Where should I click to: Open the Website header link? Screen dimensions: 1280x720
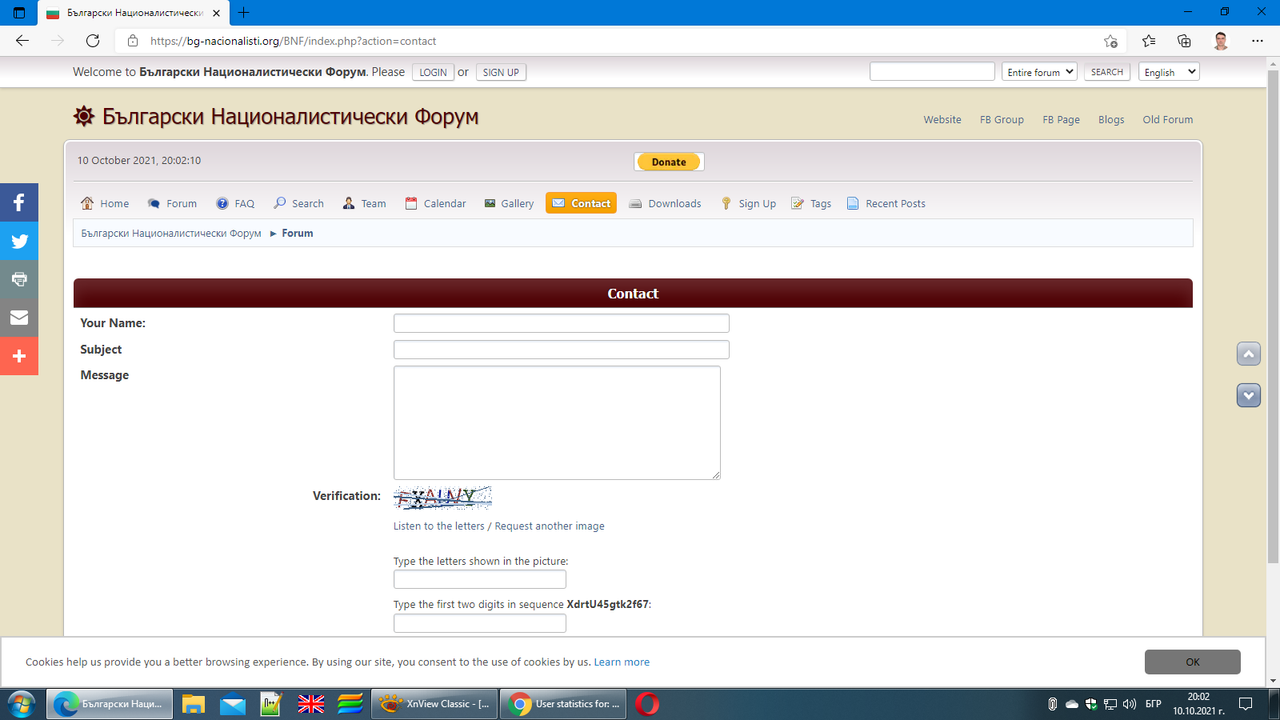point(942,119)
